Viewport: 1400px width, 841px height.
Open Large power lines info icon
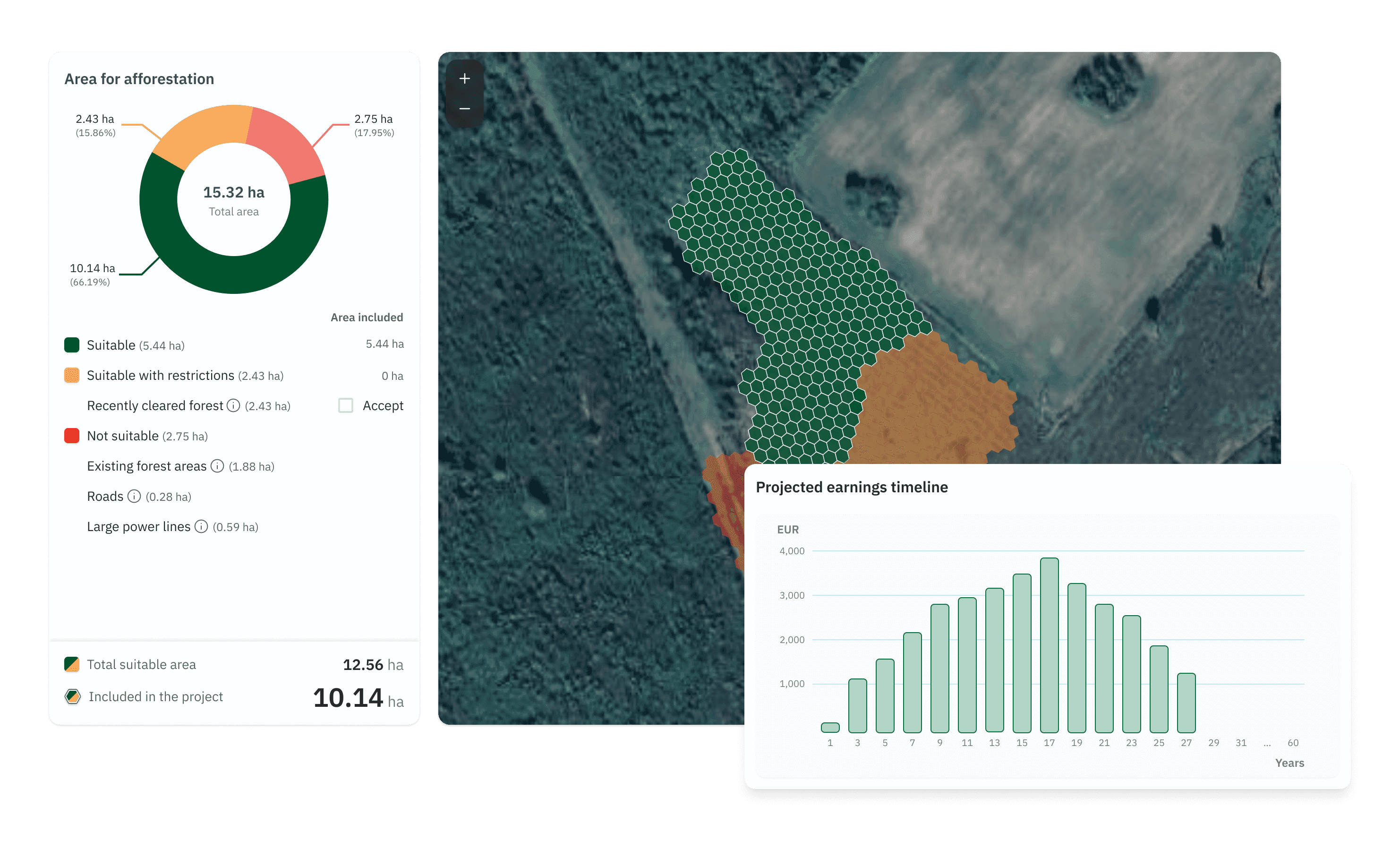coord(201,526)
